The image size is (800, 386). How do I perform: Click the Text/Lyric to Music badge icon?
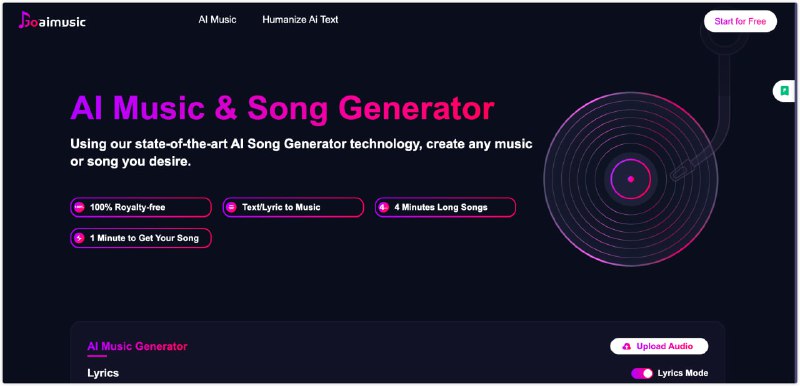231,208
